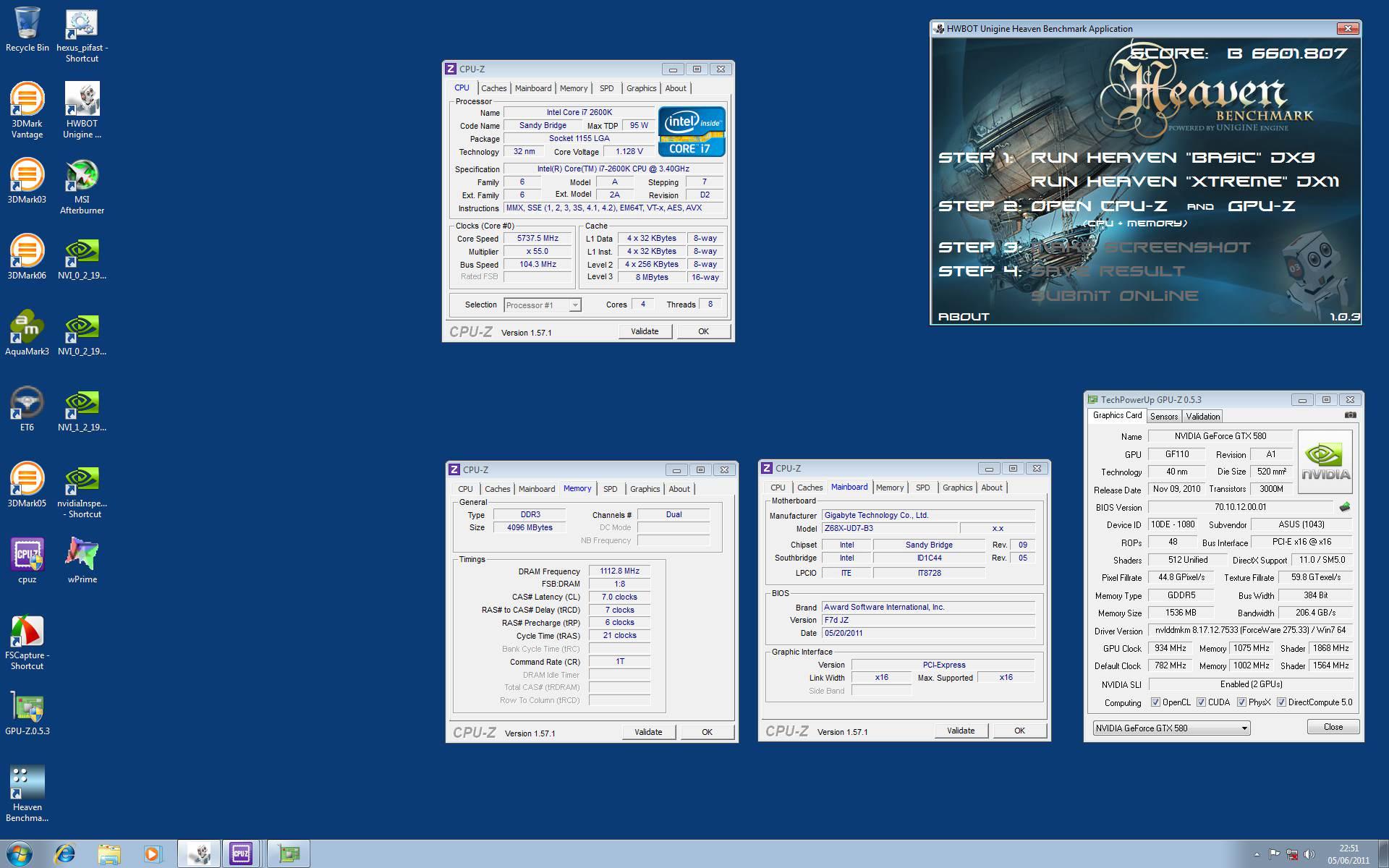Open the NVIDIA GeForce GTX 580 dropdown
1389x868 pixels.
(1171, 728)
